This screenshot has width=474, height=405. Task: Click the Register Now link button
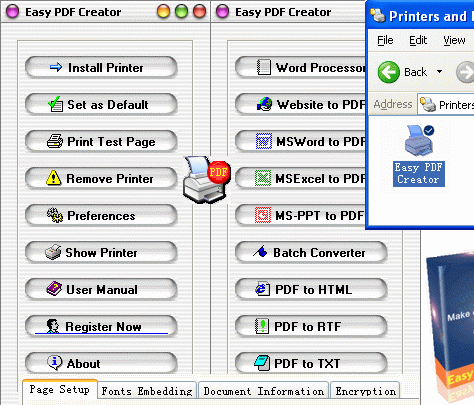click(x=101, y=327)
